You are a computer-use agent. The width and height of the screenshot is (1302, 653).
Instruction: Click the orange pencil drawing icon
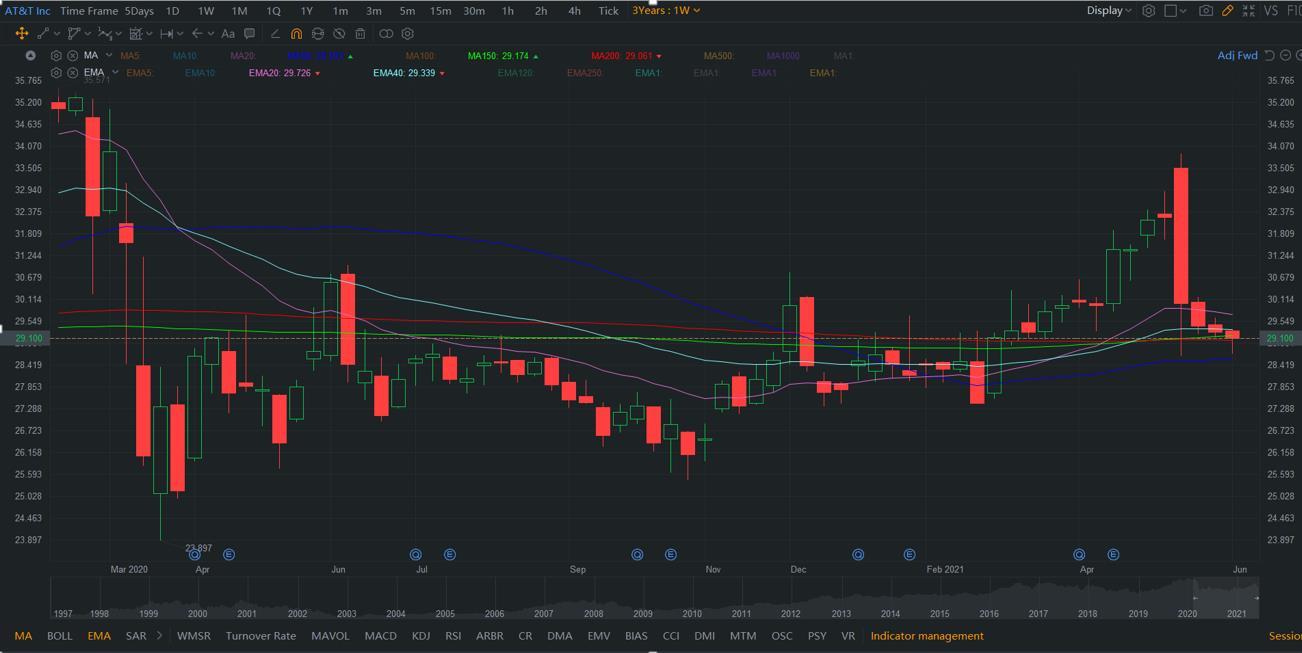1227,11
